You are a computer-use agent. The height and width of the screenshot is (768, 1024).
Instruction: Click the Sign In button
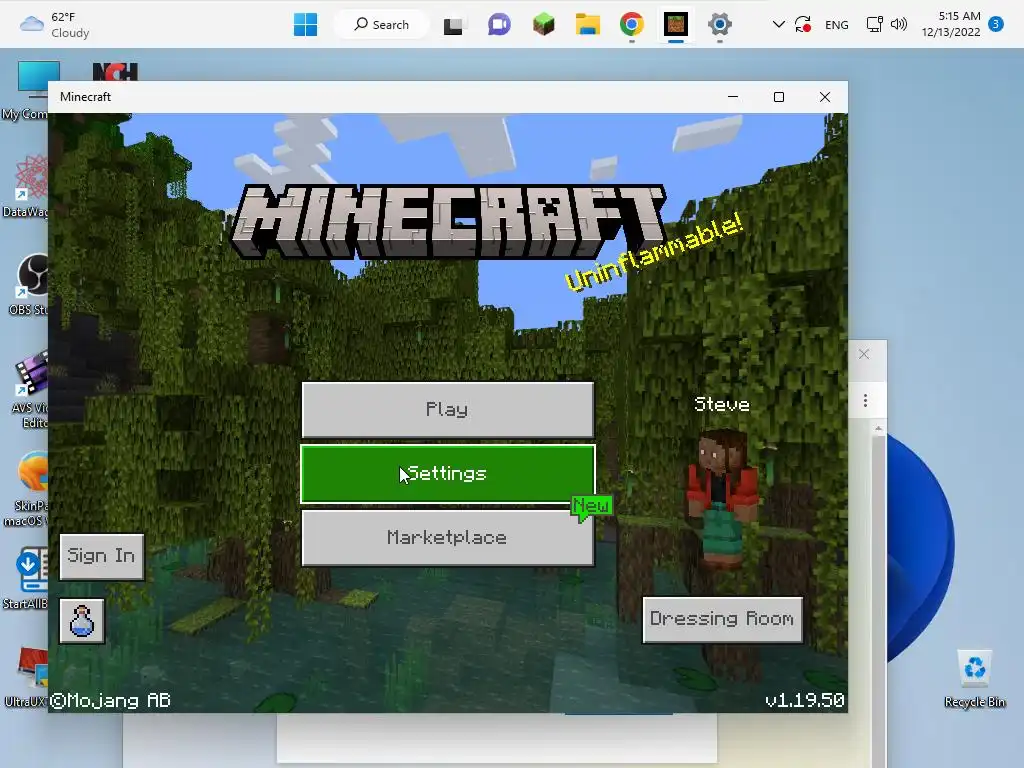101,556
